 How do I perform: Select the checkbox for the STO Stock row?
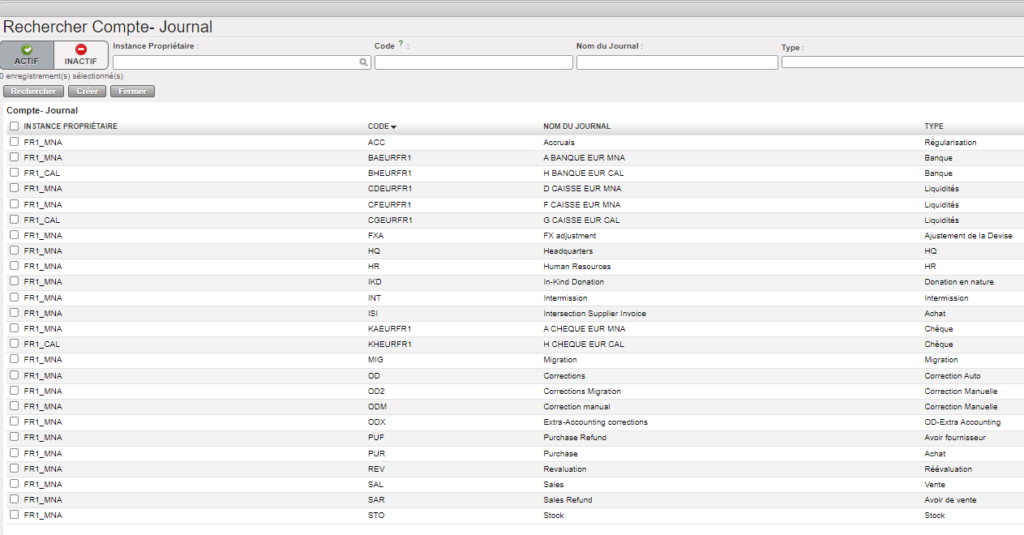(14, 515)
